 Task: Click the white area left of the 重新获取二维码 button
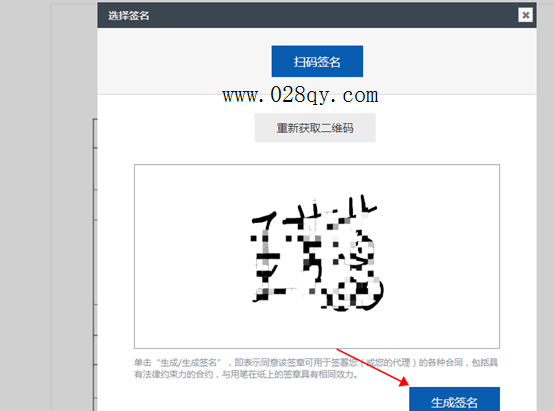pos(177,128)
